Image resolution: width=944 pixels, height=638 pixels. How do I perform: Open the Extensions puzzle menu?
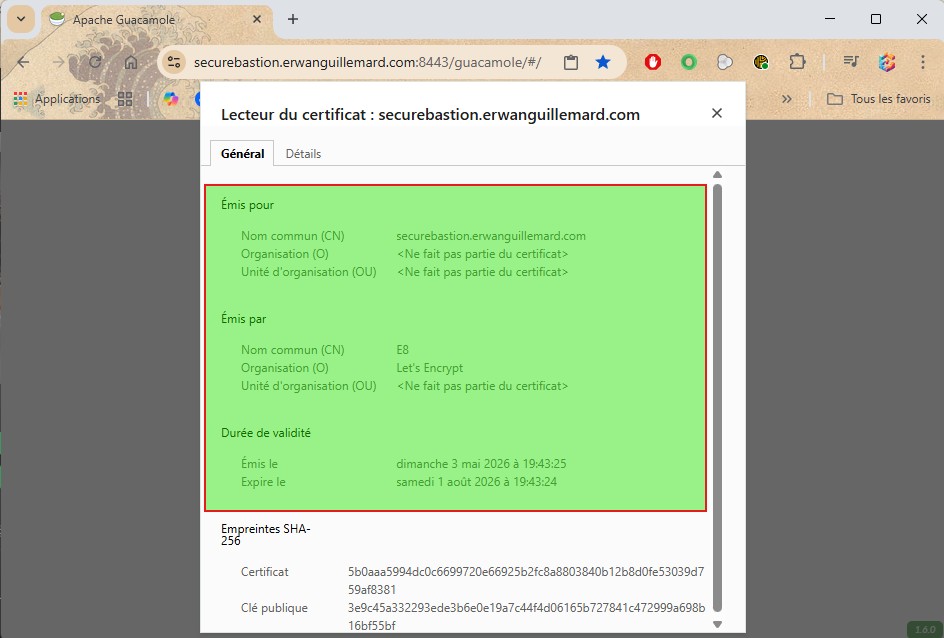[x=797, y=62]
